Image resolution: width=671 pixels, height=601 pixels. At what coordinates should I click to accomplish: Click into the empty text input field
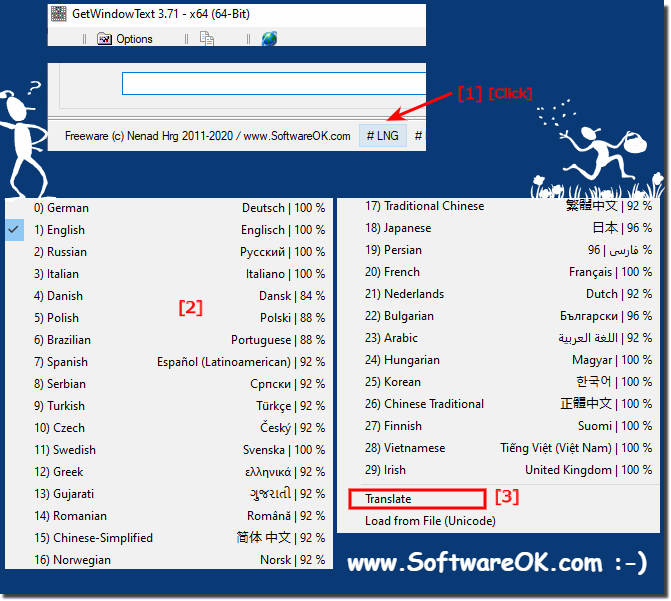[274, 83]
